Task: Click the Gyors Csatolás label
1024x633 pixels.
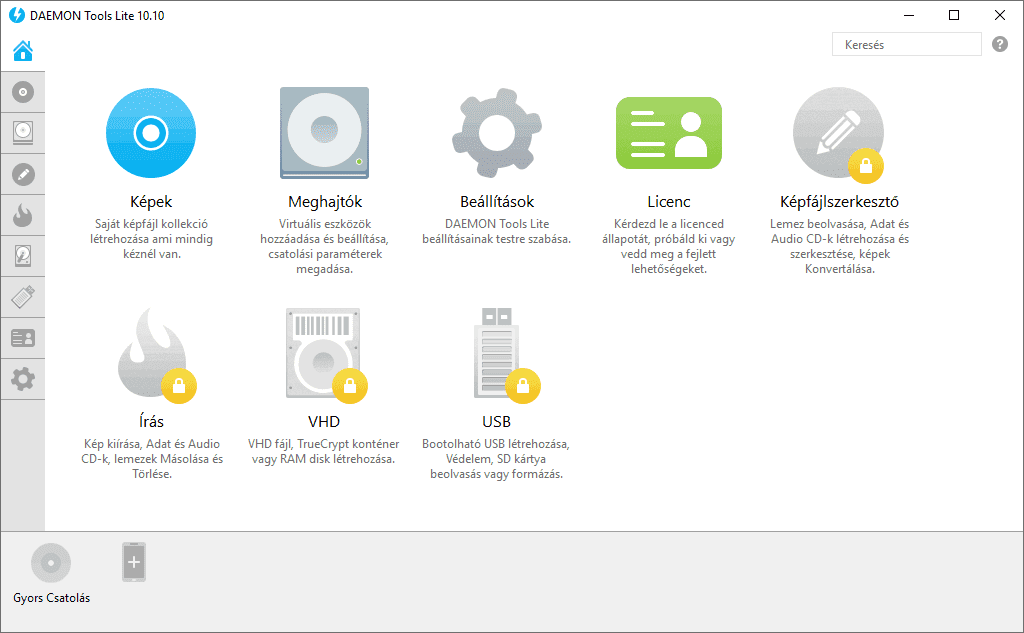Action: tap(52, 598)
